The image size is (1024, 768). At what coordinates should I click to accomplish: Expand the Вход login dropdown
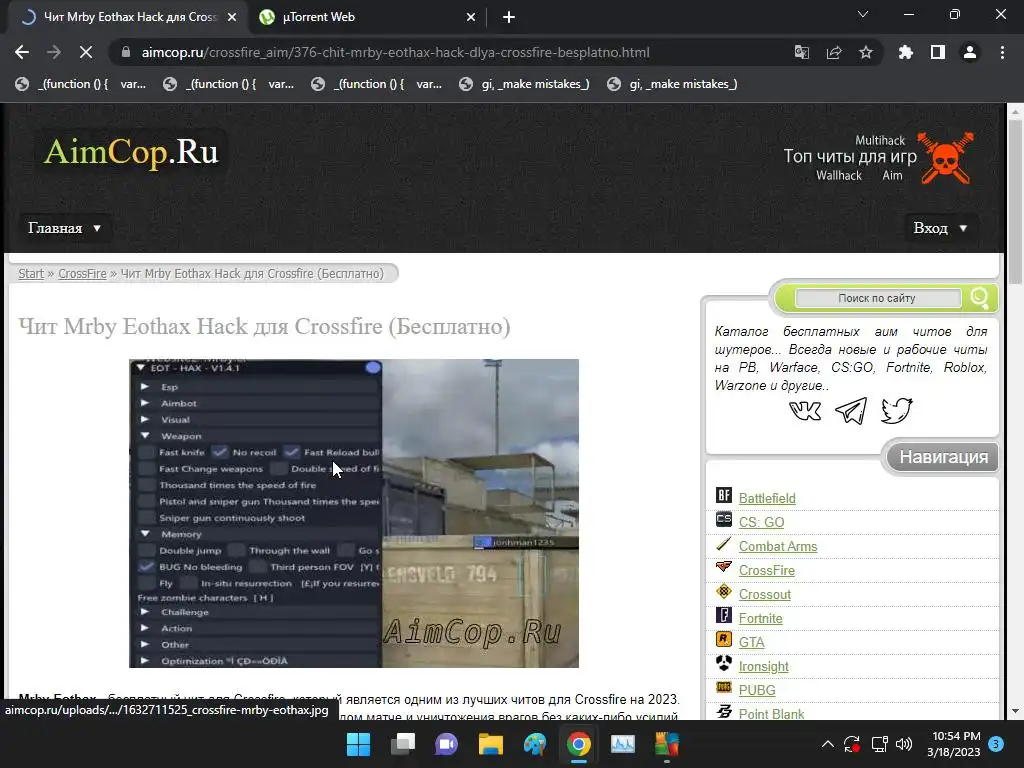(x=940, y=228)
